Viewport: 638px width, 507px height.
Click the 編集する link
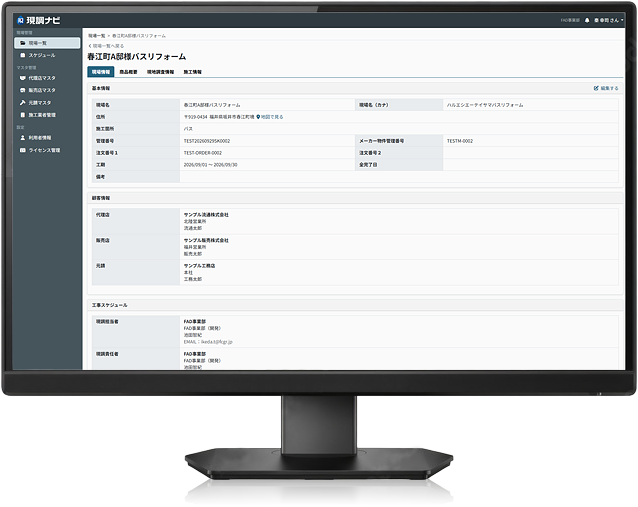pos(606,88)
